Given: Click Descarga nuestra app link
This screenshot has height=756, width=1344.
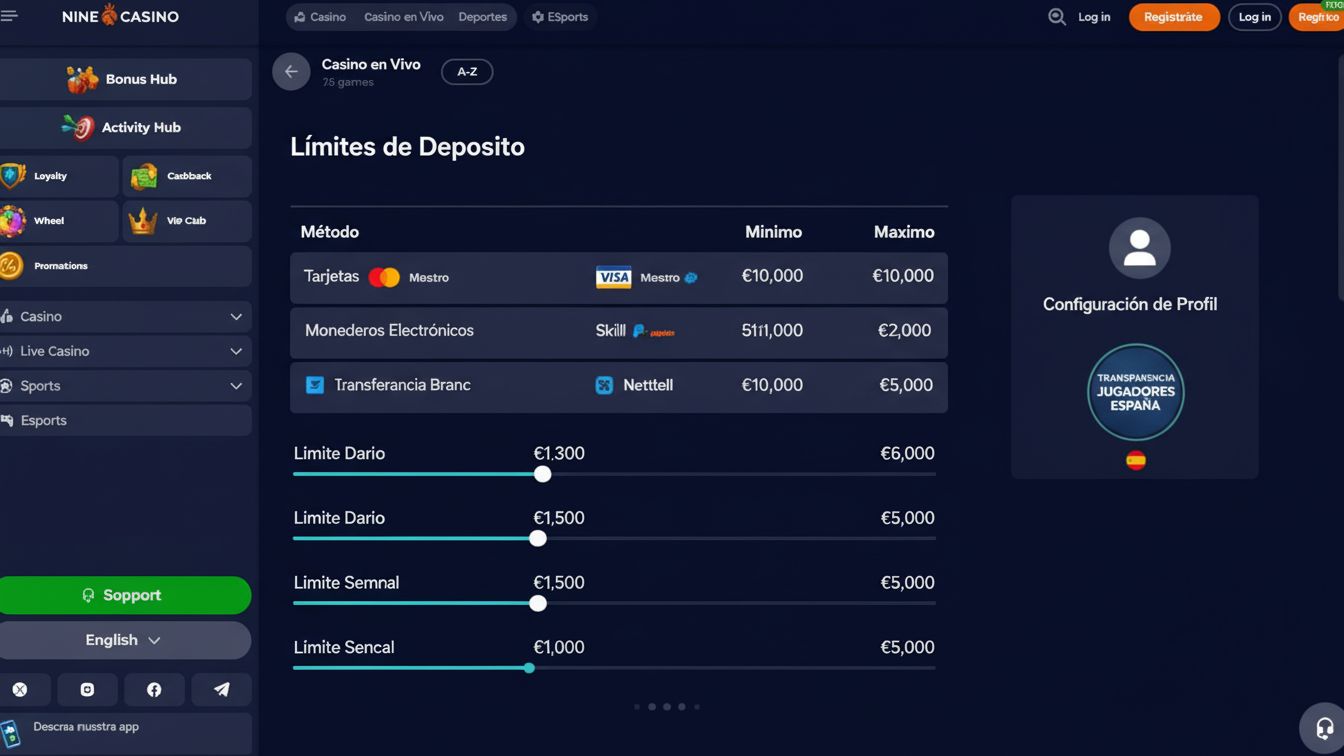Looking at the screenshot, I should click(x=86, y=727).
